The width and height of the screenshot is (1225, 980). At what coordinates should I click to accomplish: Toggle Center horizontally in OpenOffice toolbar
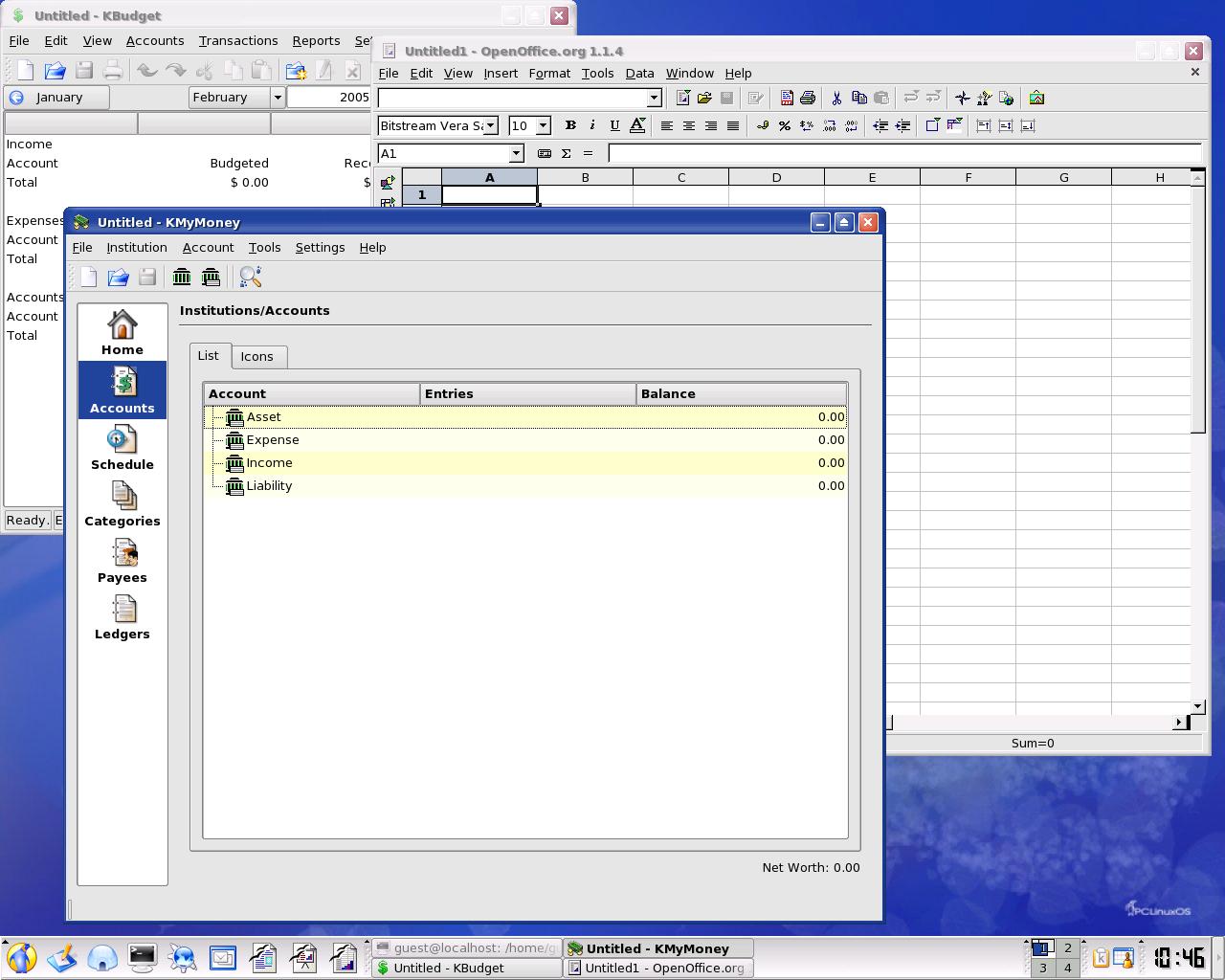(689, 125)
